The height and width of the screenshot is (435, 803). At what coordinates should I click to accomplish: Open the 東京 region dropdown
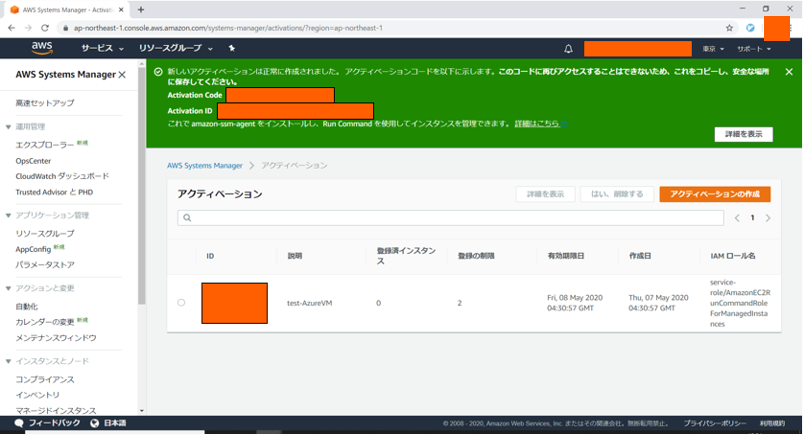pos(713,49)
